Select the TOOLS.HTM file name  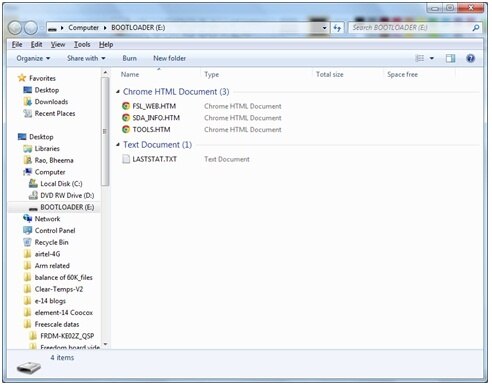(x=151, y=129)
